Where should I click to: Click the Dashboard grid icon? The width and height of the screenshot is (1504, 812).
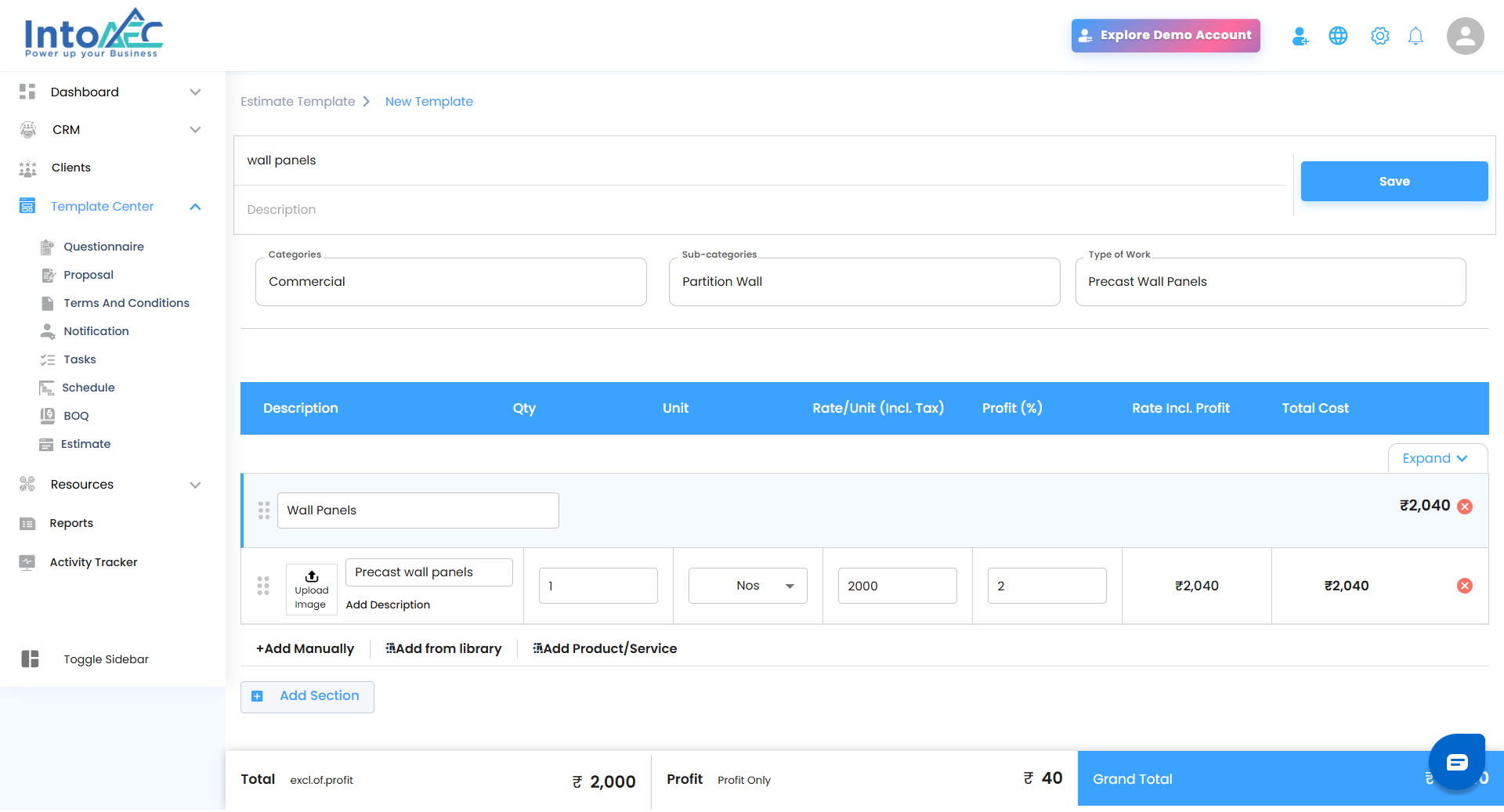(27, 92)
